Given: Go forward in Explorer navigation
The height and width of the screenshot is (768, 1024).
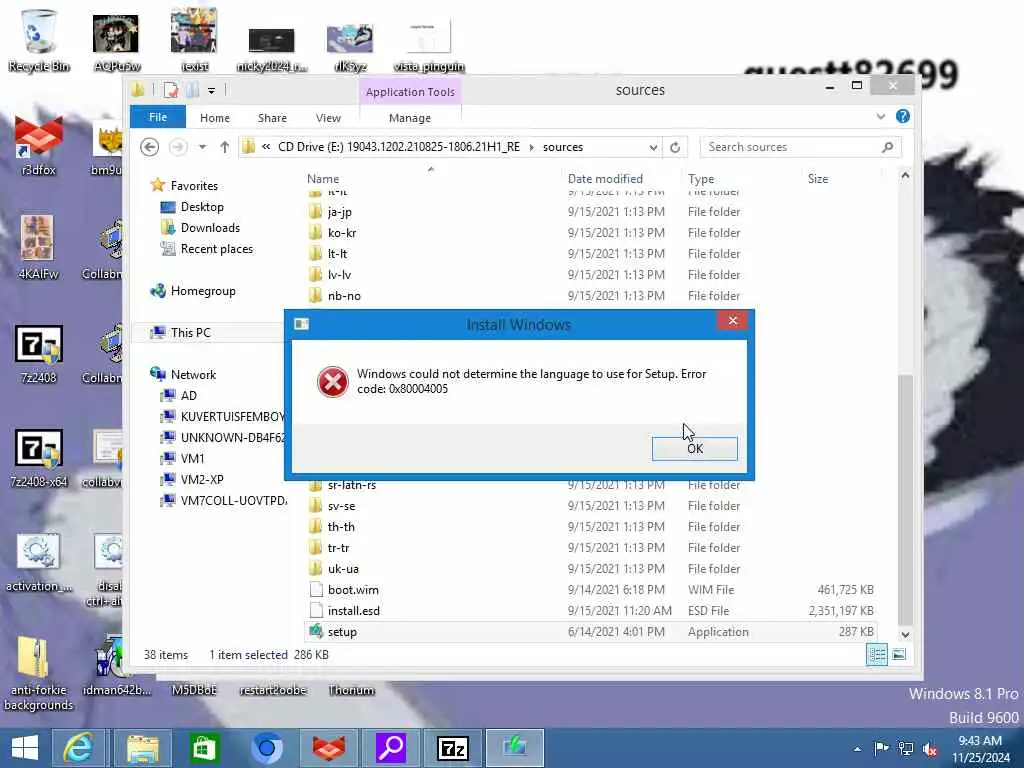Looking at the screenshot, I should 178,147.
